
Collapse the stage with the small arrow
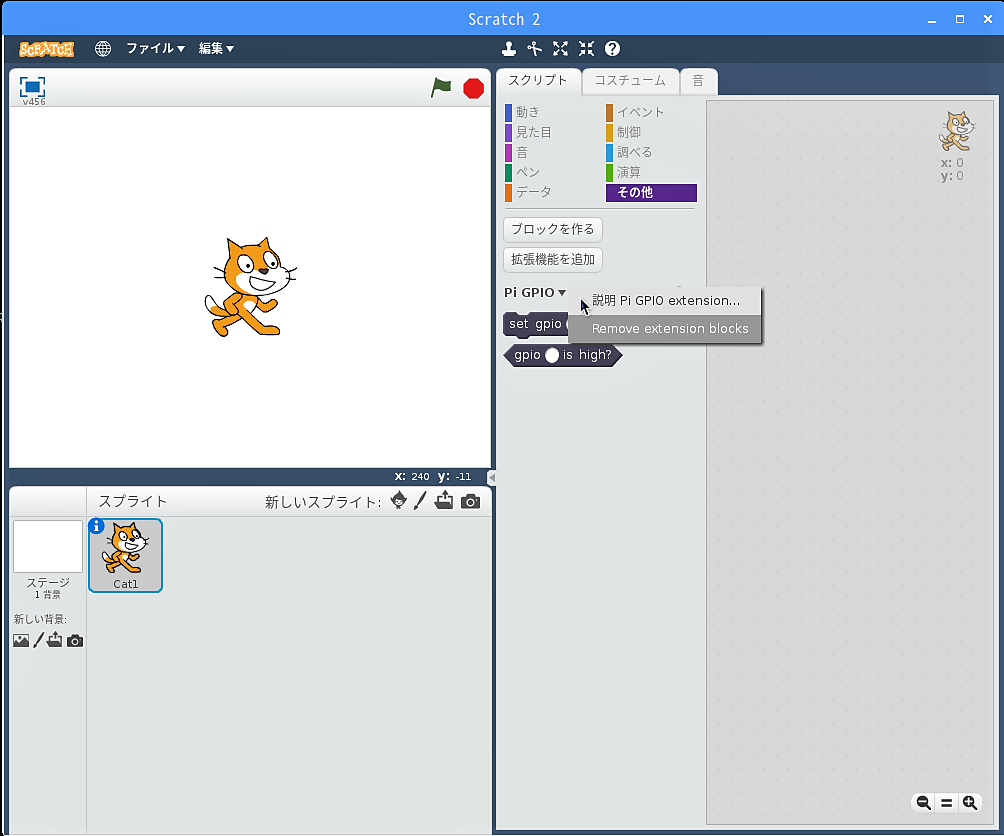coord(491,477)
